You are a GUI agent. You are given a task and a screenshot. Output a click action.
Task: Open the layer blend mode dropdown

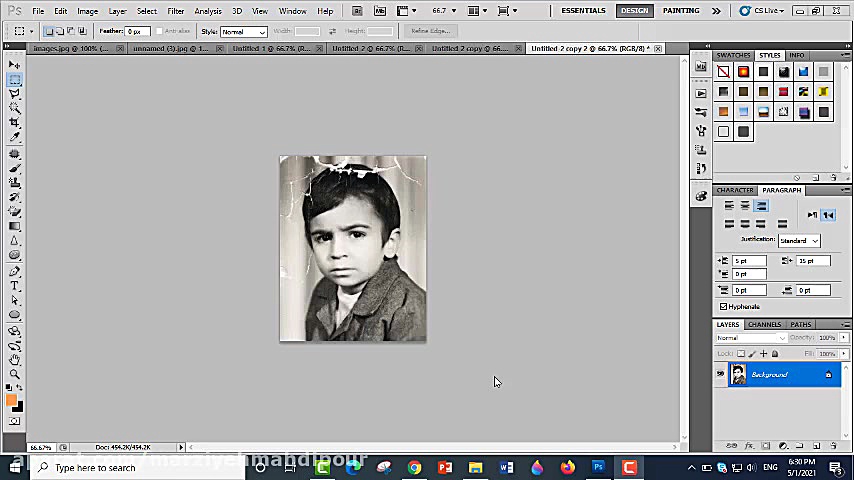click(751, 338)
